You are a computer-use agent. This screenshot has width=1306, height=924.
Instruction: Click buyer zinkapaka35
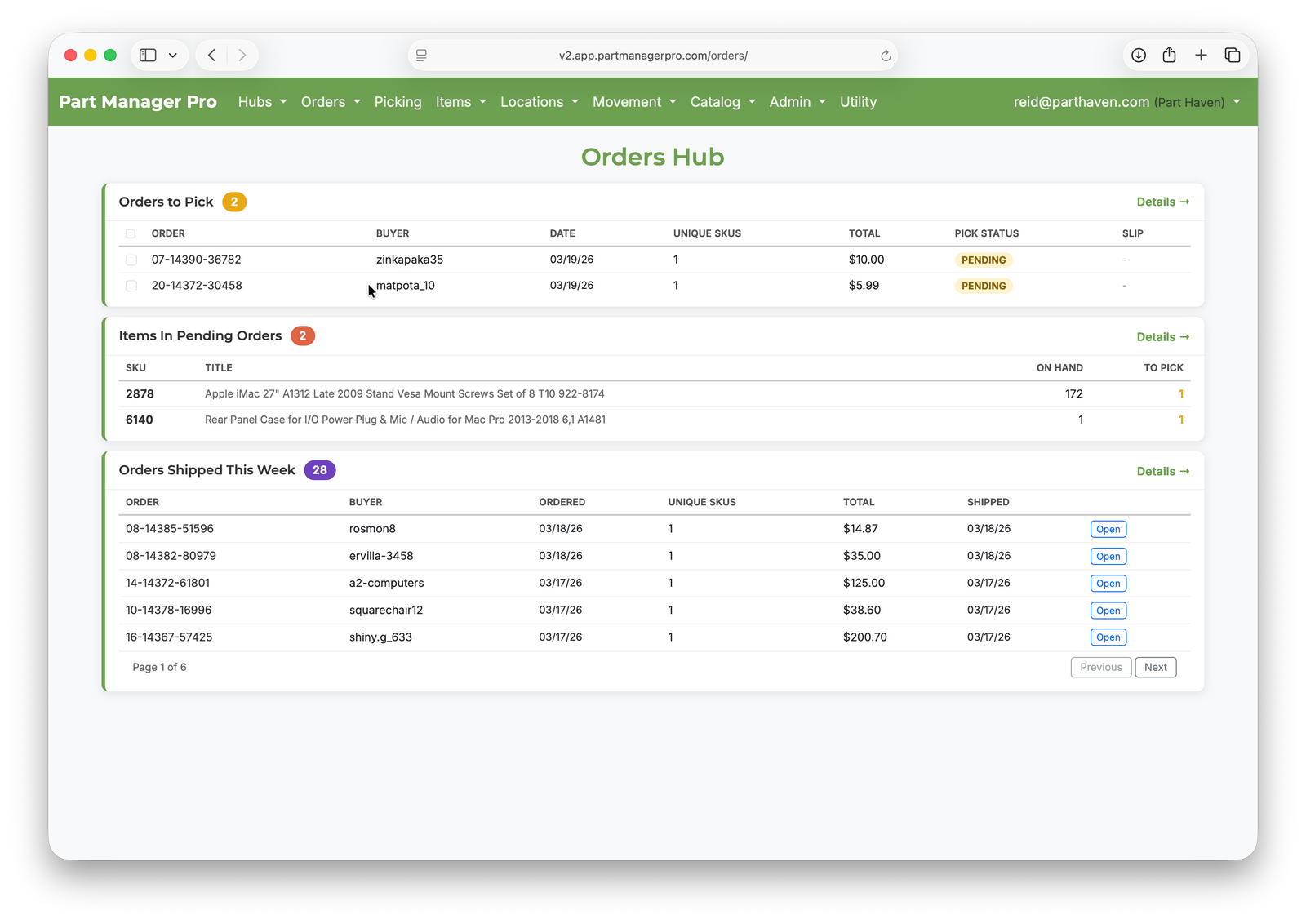coord(410,260)
